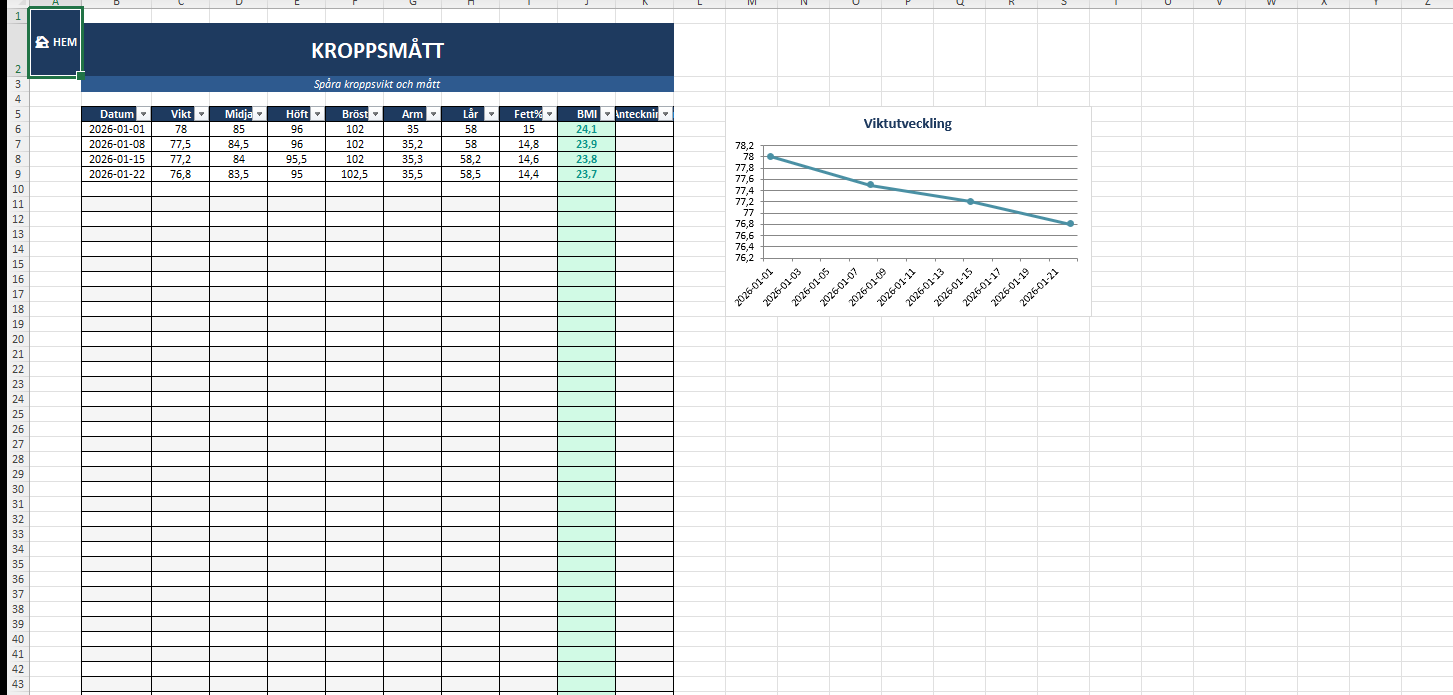This screenshot has height=695, width=1453.
Task: Open the Arm column filter dropdown
Action: click(433, 114)
